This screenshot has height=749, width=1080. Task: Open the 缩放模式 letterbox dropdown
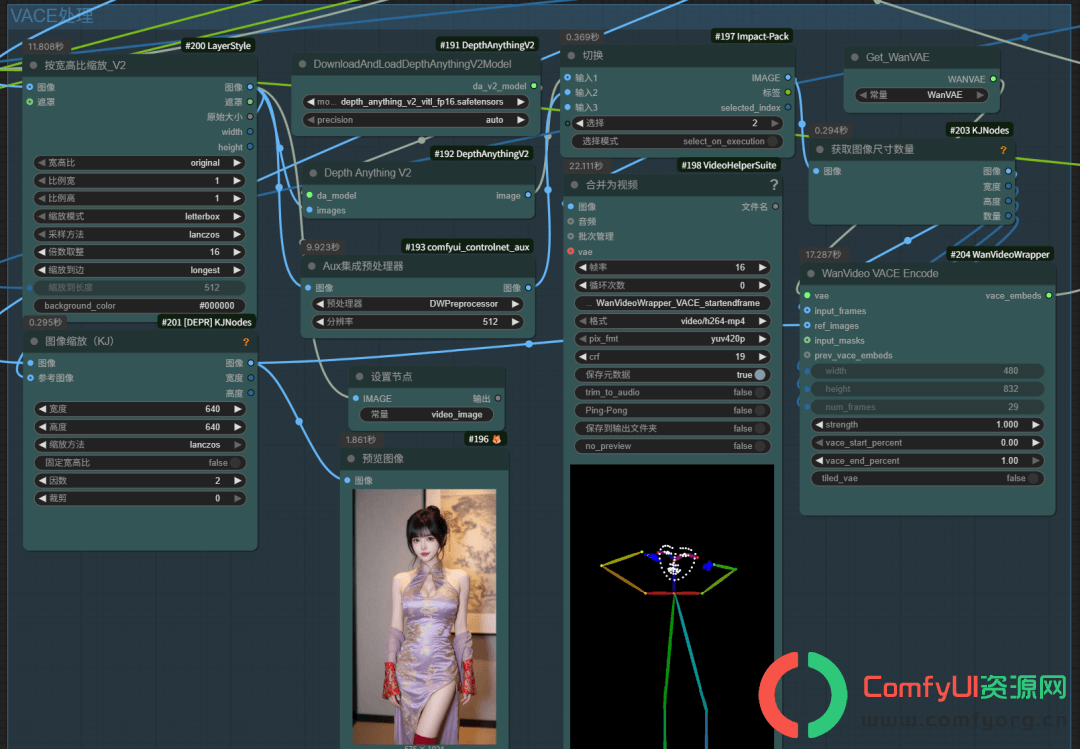tap(140, 216)
